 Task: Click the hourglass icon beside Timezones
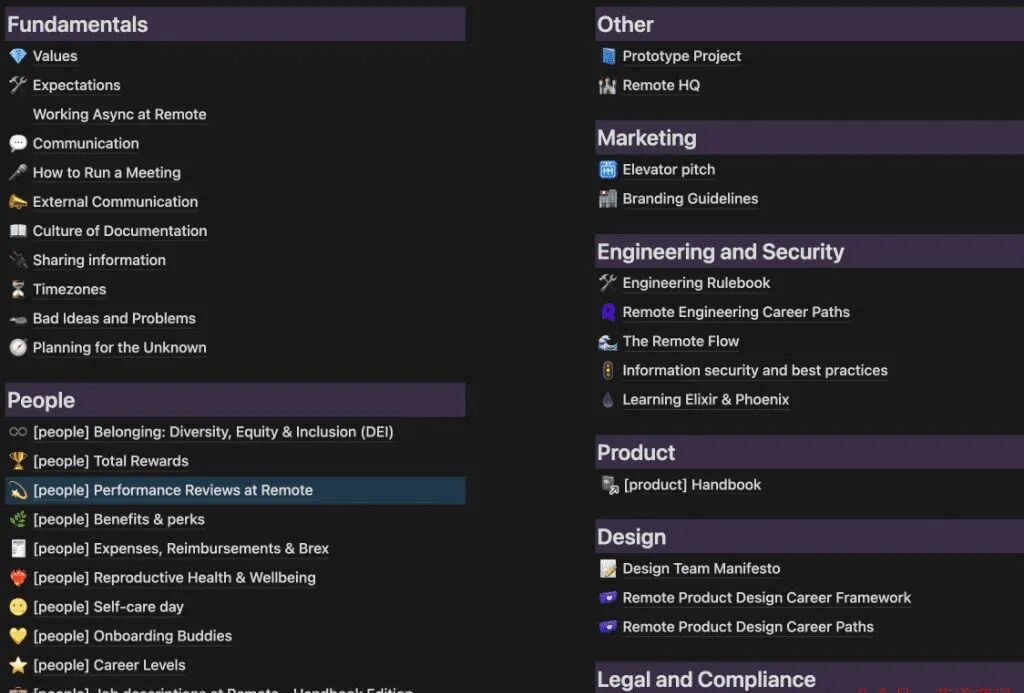[17, 290]
